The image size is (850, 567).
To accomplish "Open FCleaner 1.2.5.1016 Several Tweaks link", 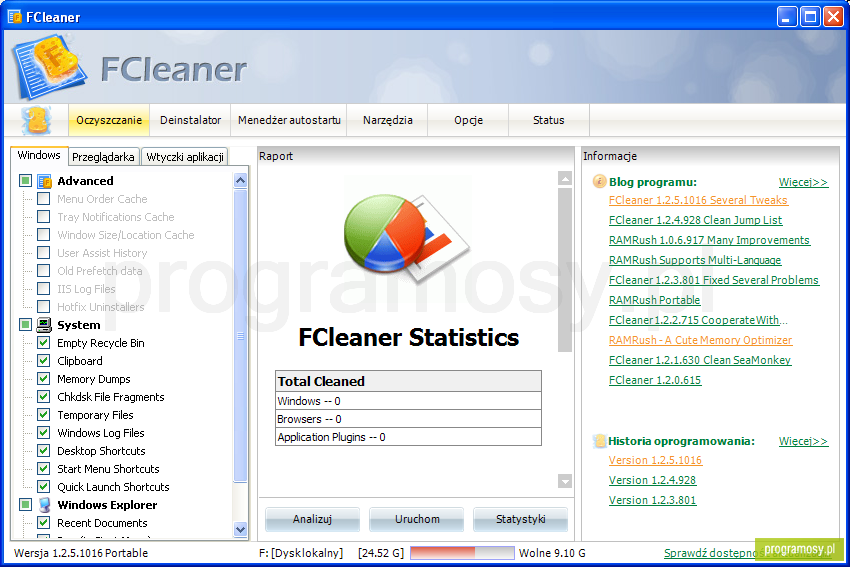I will pyautogui.click(x=698, y=200).
